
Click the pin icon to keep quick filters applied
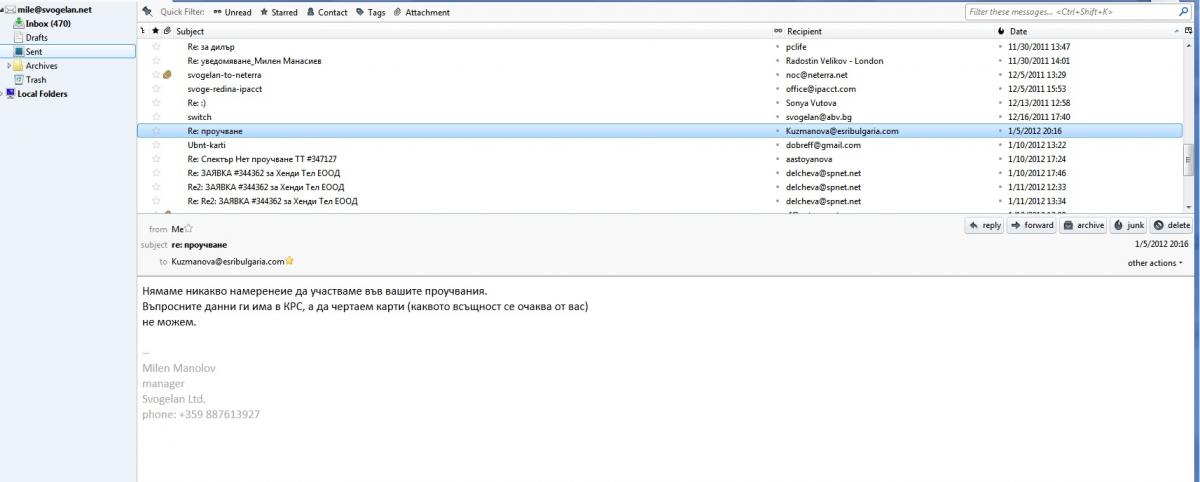pos(147,12)
